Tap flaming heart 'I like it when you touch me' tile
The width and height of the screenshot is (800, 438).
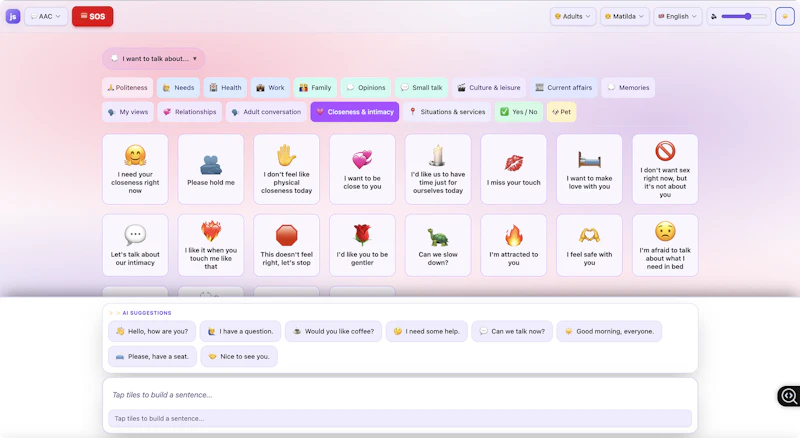[x=211, y=245]
